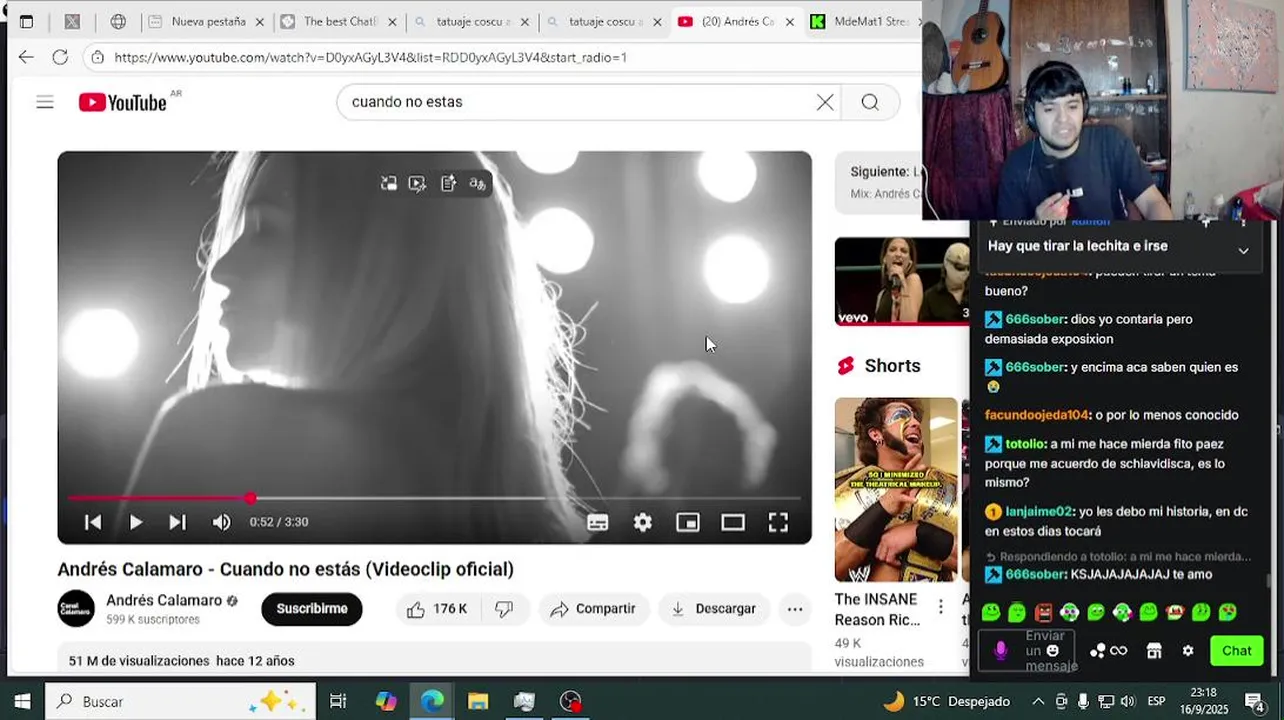Image resolution: width=1284 pixels, height=720 pixels.
Task: Open the YouTube hamburger guide menu
Action: [45, 102]
